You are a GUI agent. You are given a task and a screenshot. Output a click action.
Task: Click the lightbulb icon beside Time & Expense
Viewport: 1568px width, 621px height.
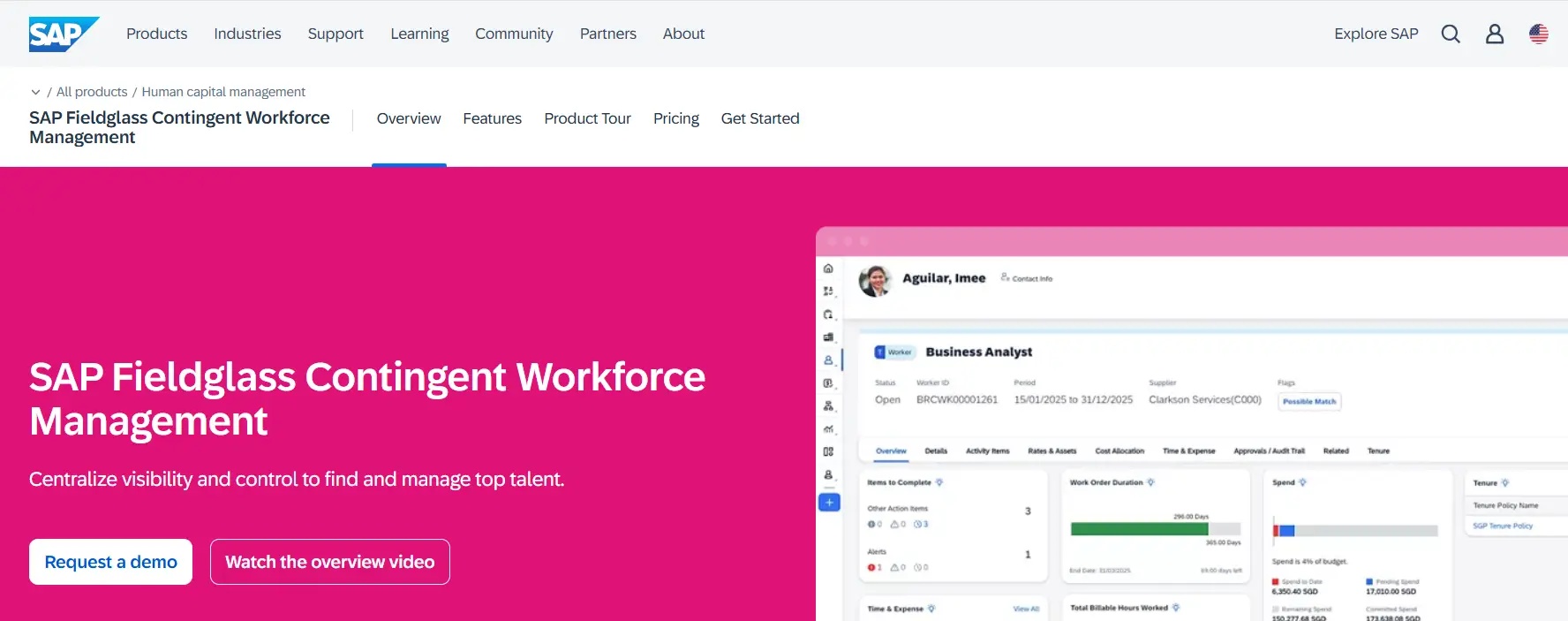931,609
